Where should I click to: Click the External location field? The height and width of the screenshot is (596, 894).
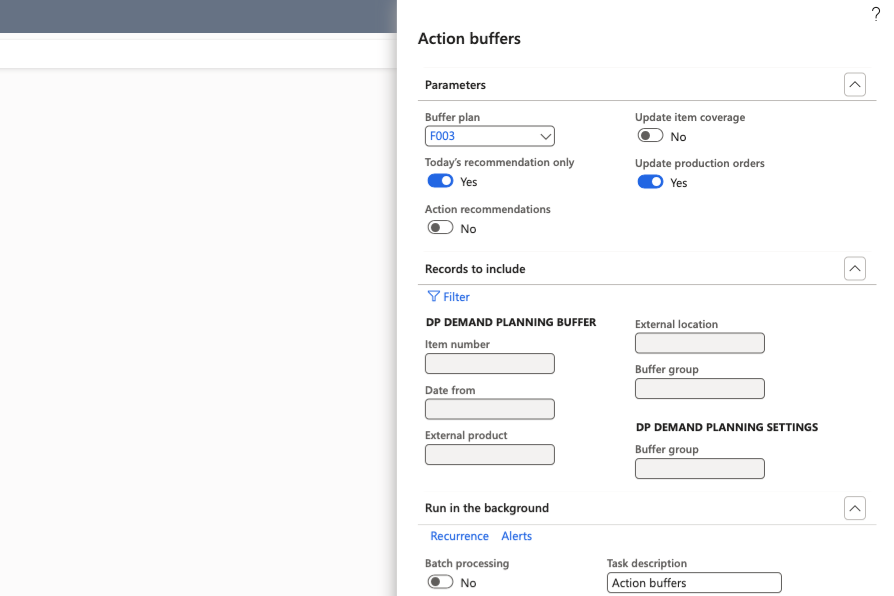click(700, 343)
